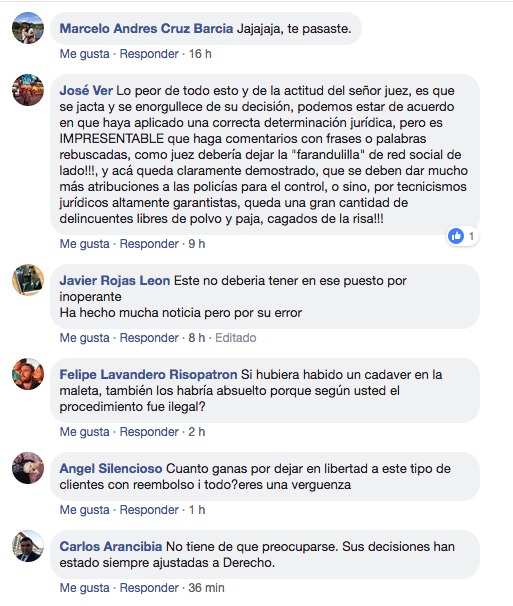Click Carlos Arancibia's avatar photo
Screen dimensions: 513x606
(28, 546)
